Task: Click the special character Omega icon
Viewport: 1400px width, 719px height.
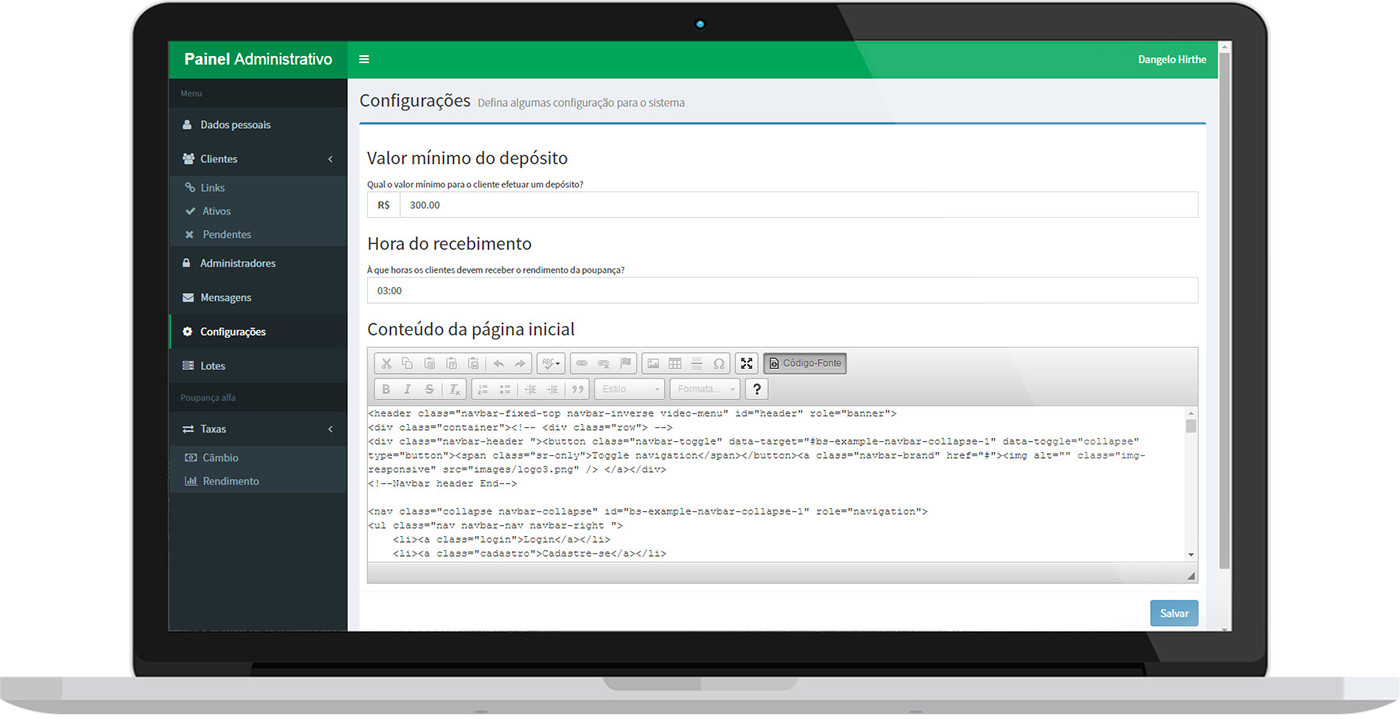Action: coord(718,363)
